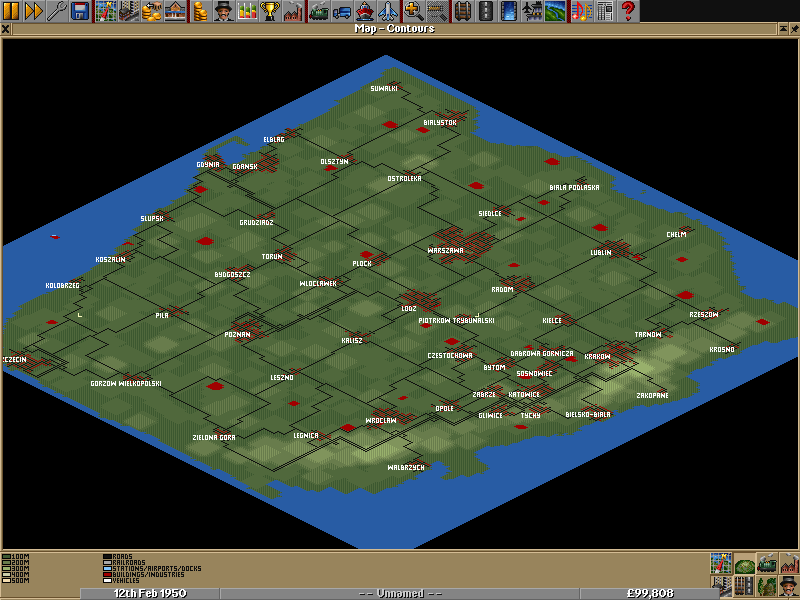Show the list of trains
Screen dimensions: 800x600
[x=318, y=11]
